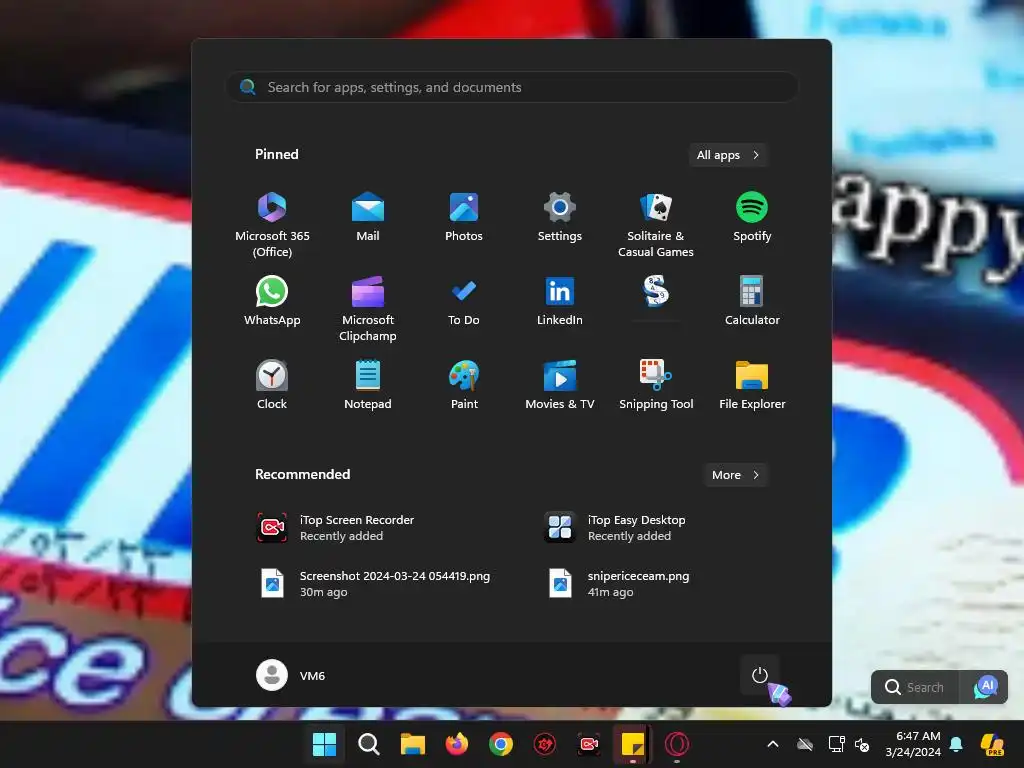Open Sticky Notes on the taskbar
The image size is (1024, 768).
[x=633, y=744]
